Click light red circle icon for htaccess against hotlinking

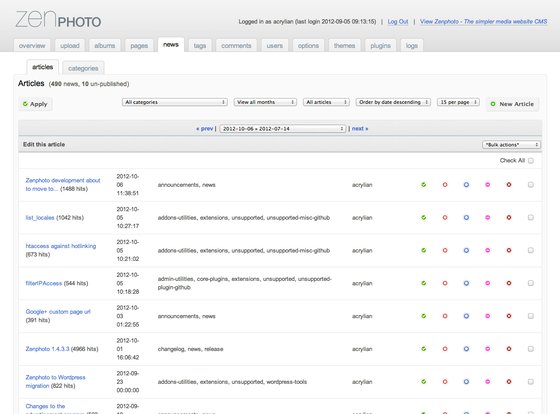point(445,250)
